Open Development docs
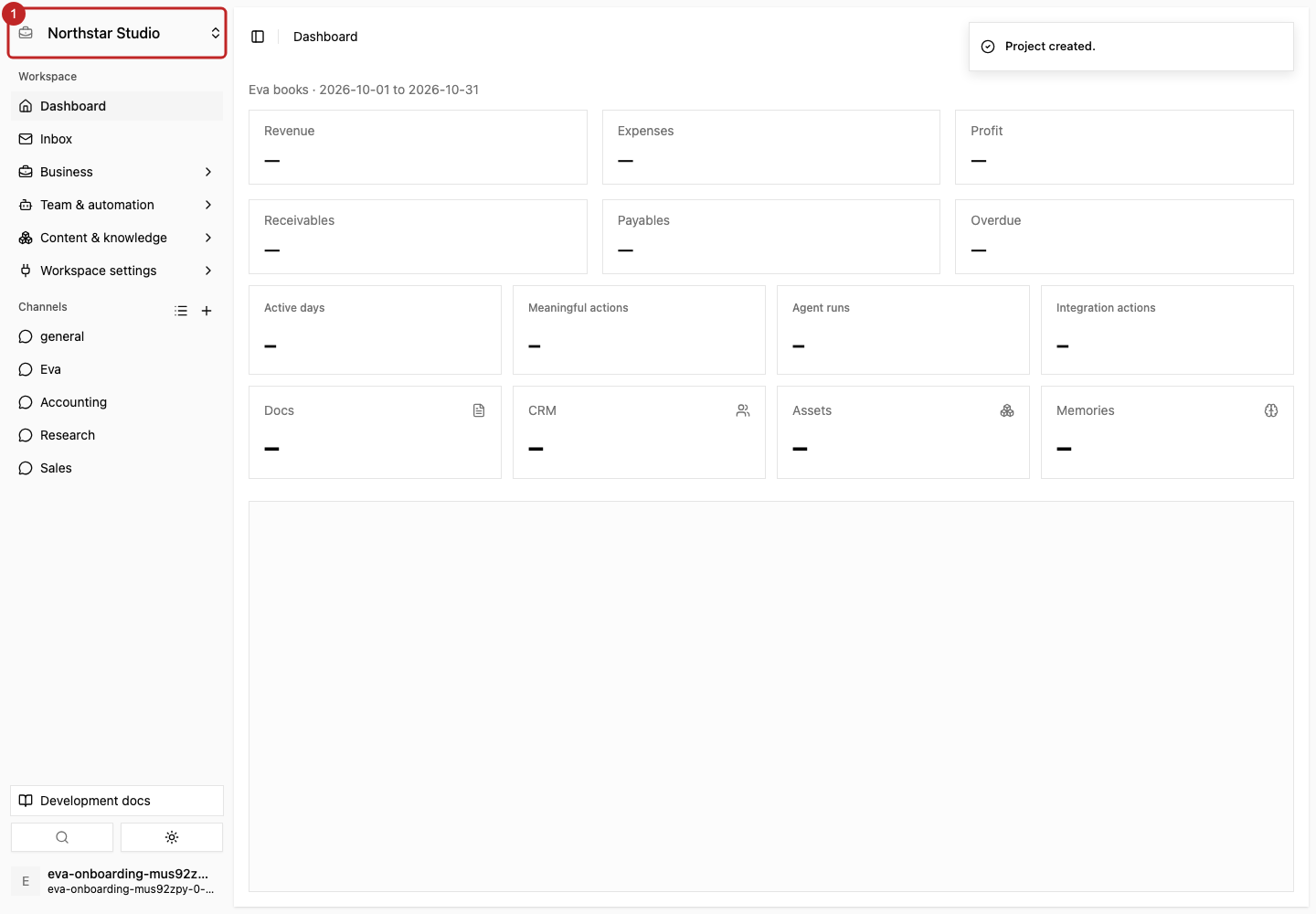1316x914 pixels. tap(117, 801)
